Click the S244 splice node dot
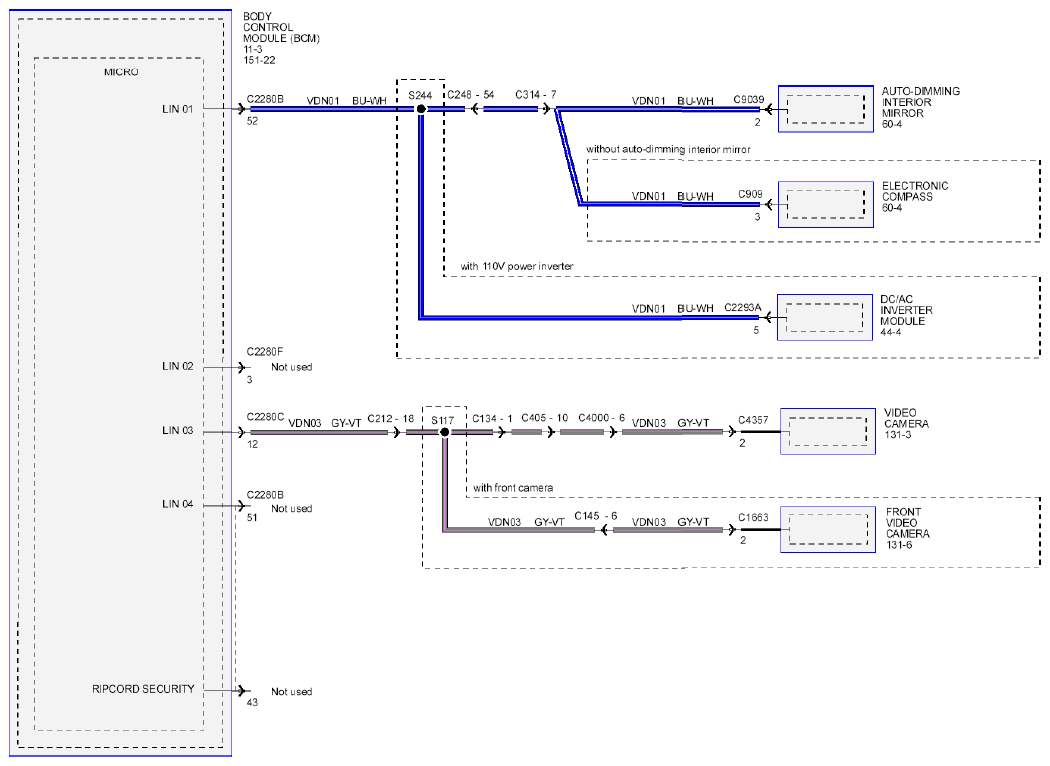Viewport: 1050px width, 766px height. (x=421, y=108)
